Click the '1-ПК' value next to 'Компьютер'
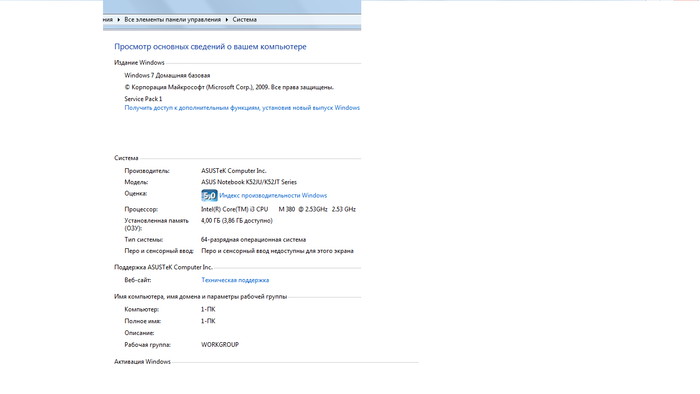Screen dimensions: 700x394 coord(208,309)
